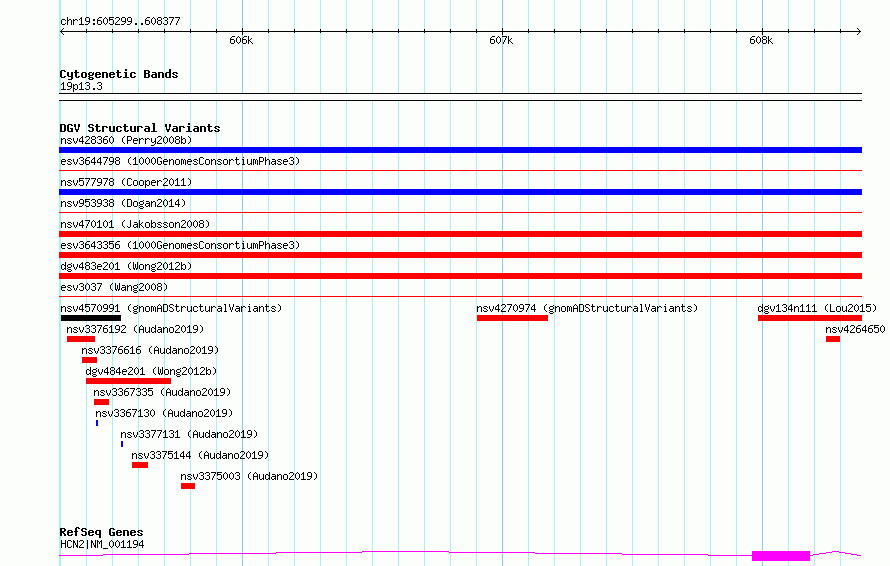Select the red bar of nsv4270974
Viewport: 890px width, 566px height.
512,318
